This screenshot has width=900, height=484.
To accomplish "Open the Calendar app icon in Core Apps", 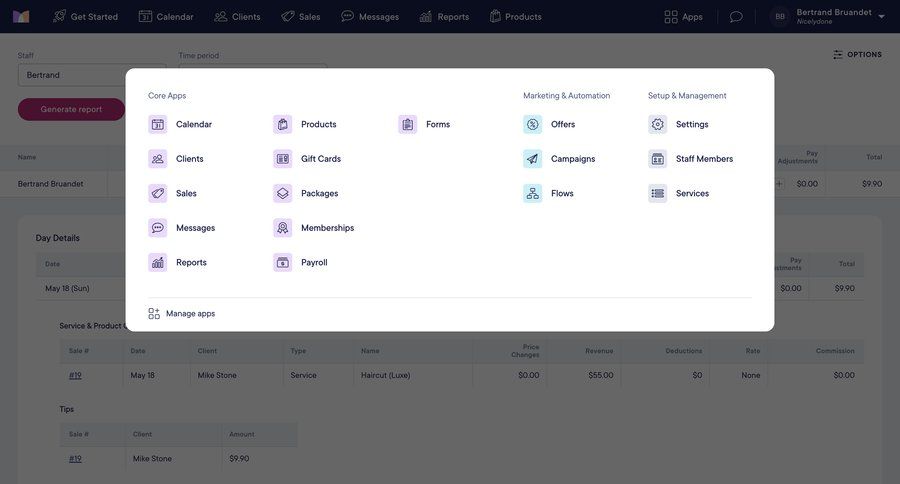I will (158, 124).
